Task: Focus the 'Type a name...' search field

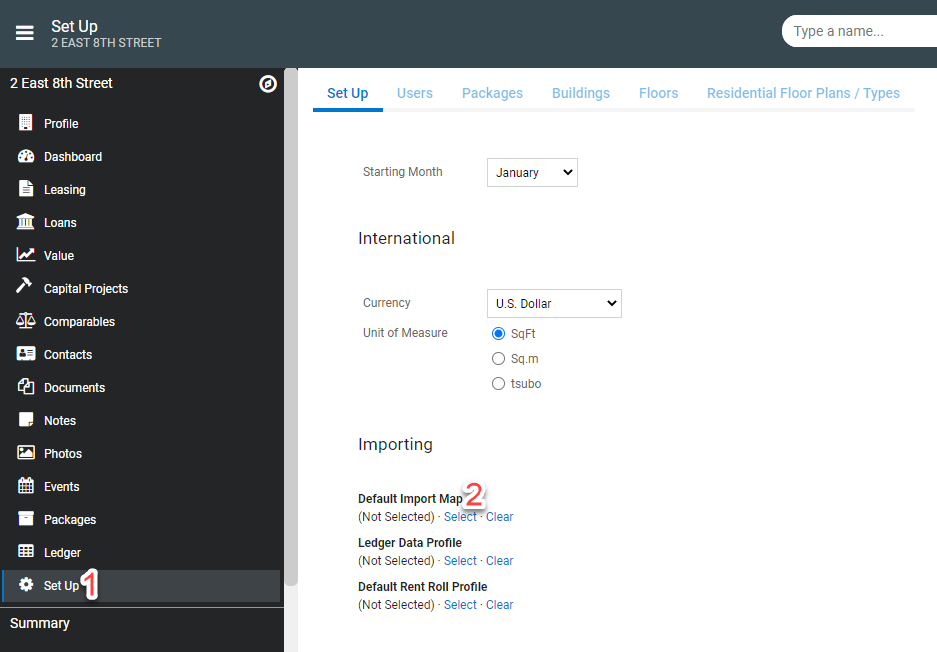Action: (861, 31)
